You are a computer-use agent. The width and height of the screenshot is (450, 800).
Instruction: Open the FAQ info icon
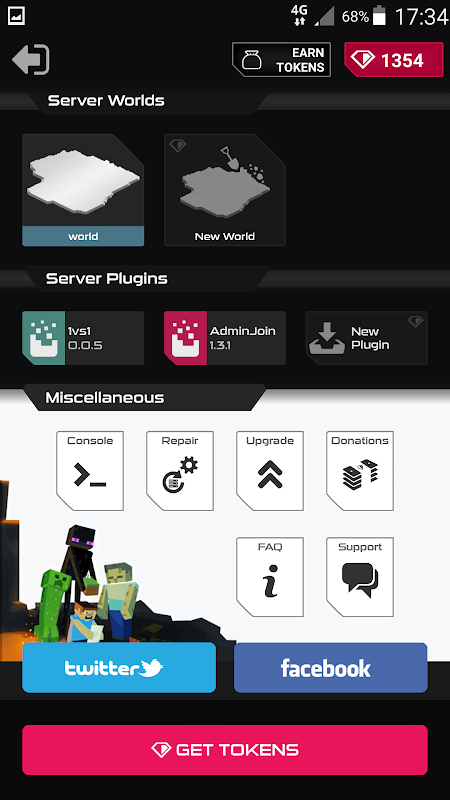pyautogui.click(x=270, y=577)
